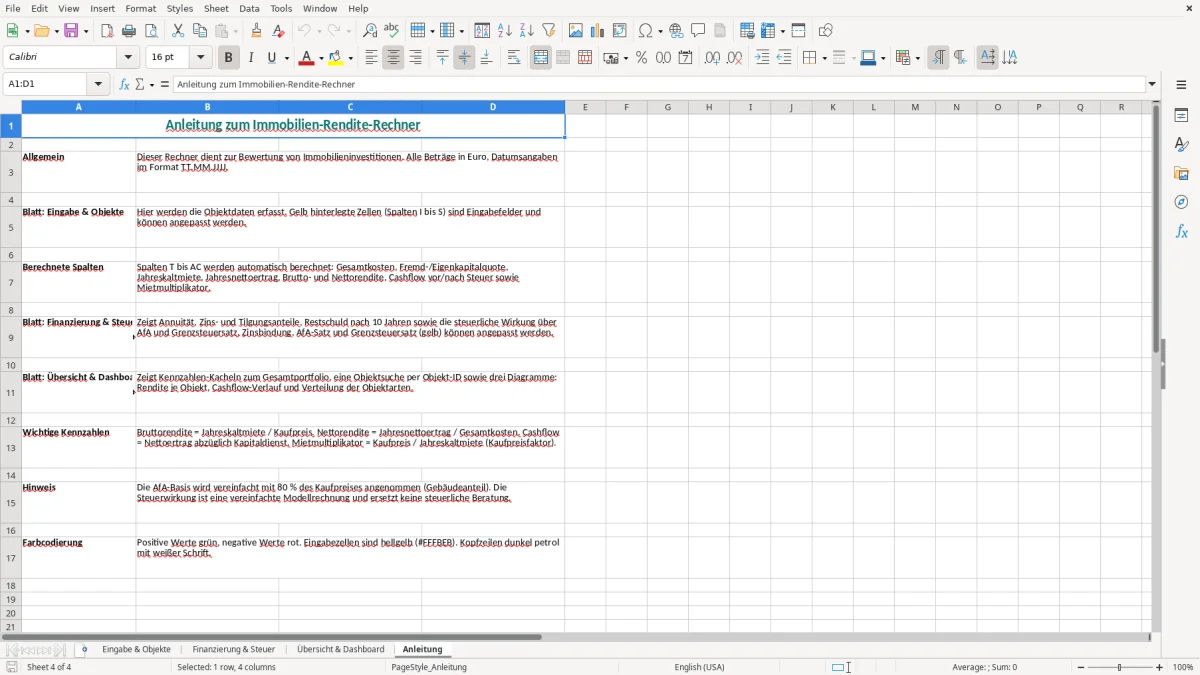Switch to Eingabe & Objekte sheet tab
The image size is (1200, 675).
pyautogui.click(x=136, y=650)
